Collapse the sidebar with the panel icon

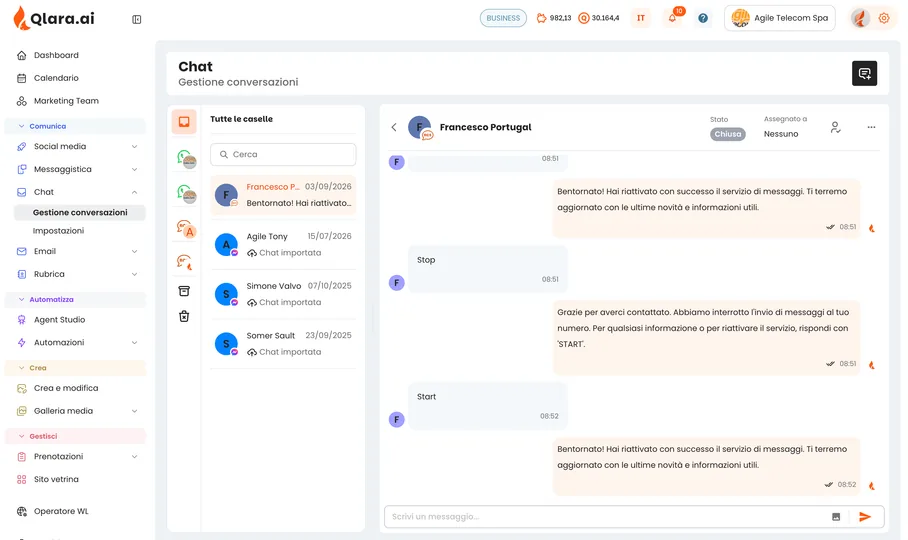click(137, 20)
